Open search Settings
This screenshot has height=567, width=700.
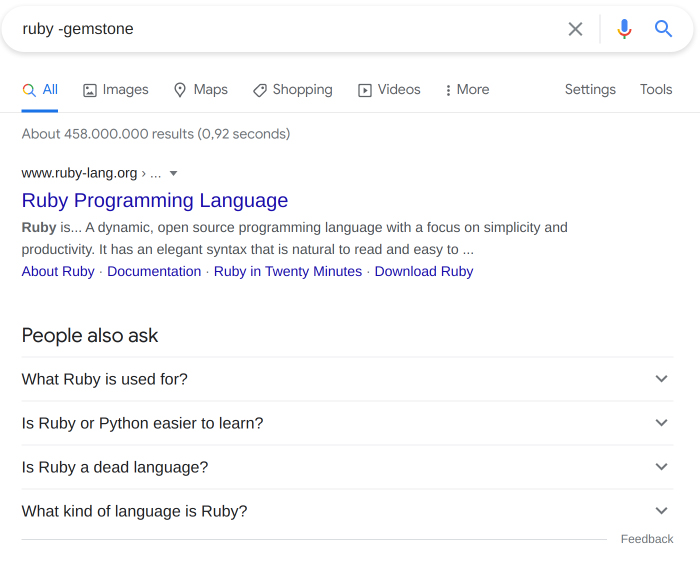590,89
